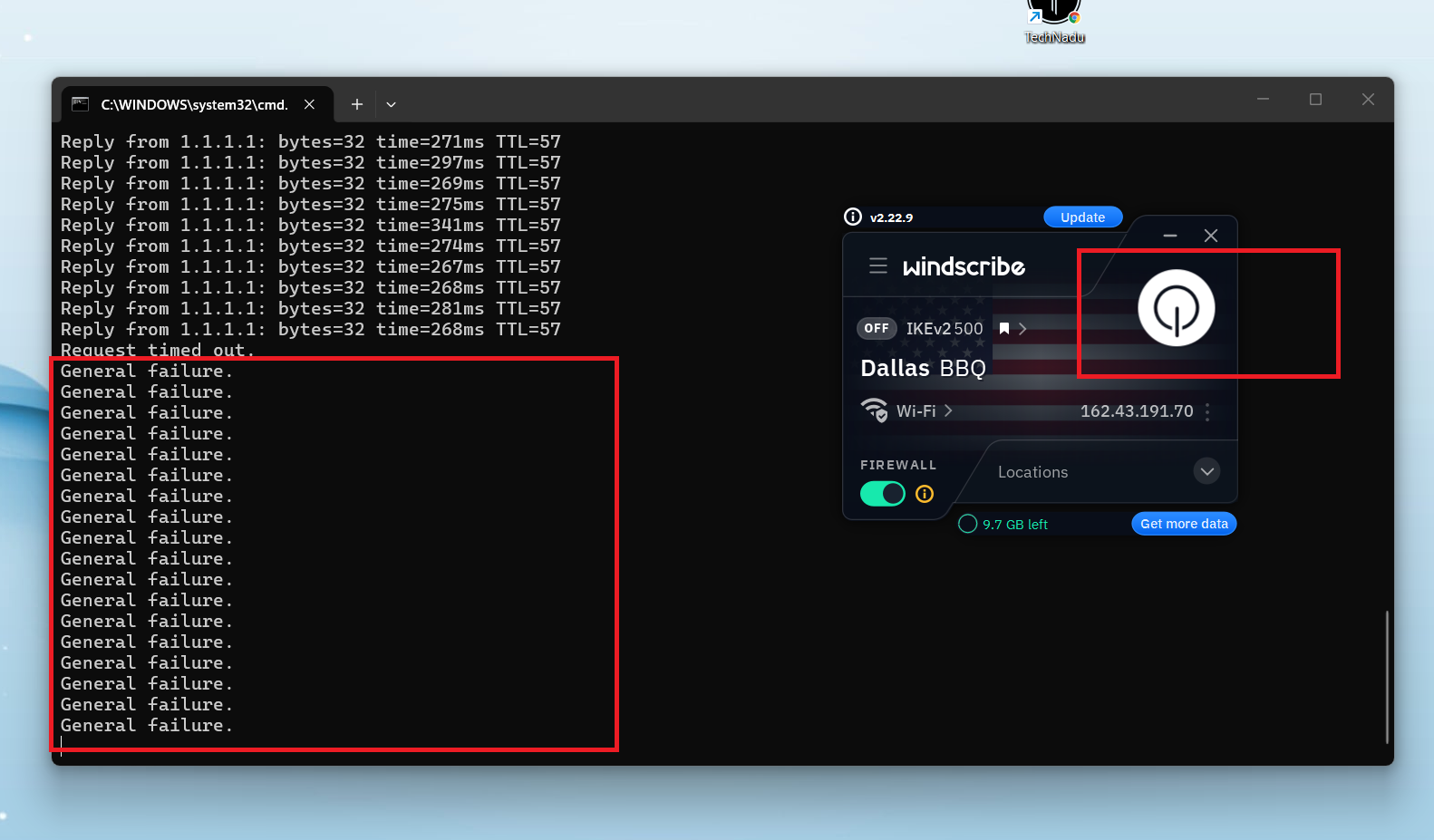Toggle the Windscribe firewall switch
Viewport: 1434px width, 840px height.
(x=883, y=494)
